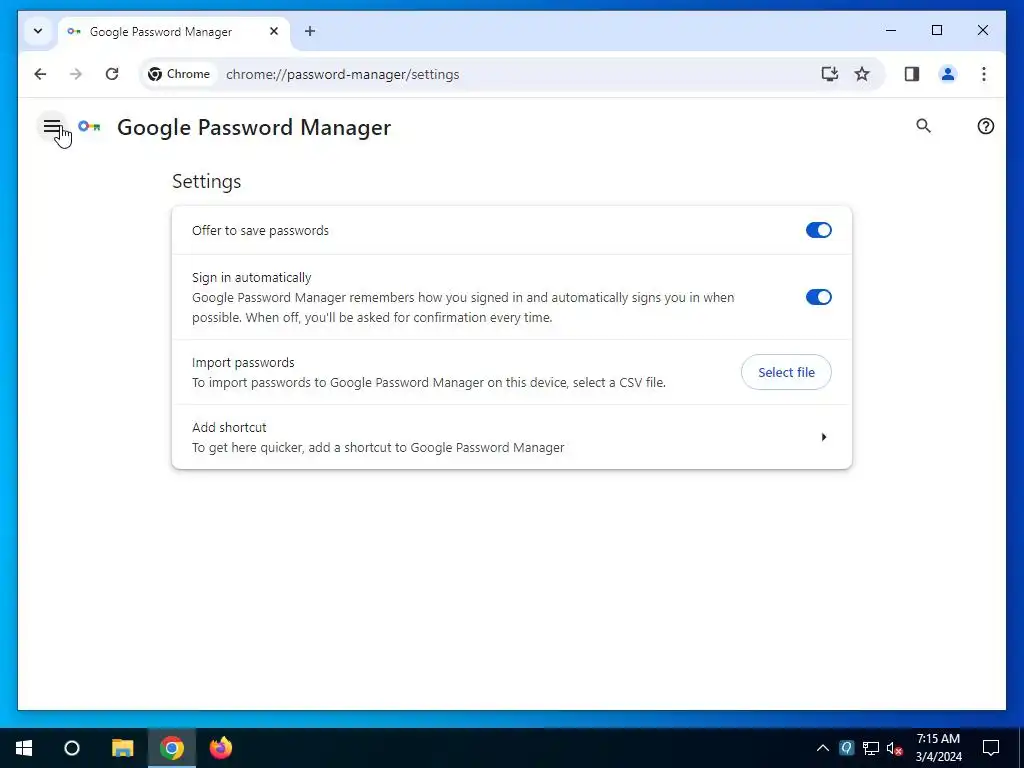Screen dimensions: 1024x768
Task: Launch Firefox from the taskbar
Action: pos(221,748)
